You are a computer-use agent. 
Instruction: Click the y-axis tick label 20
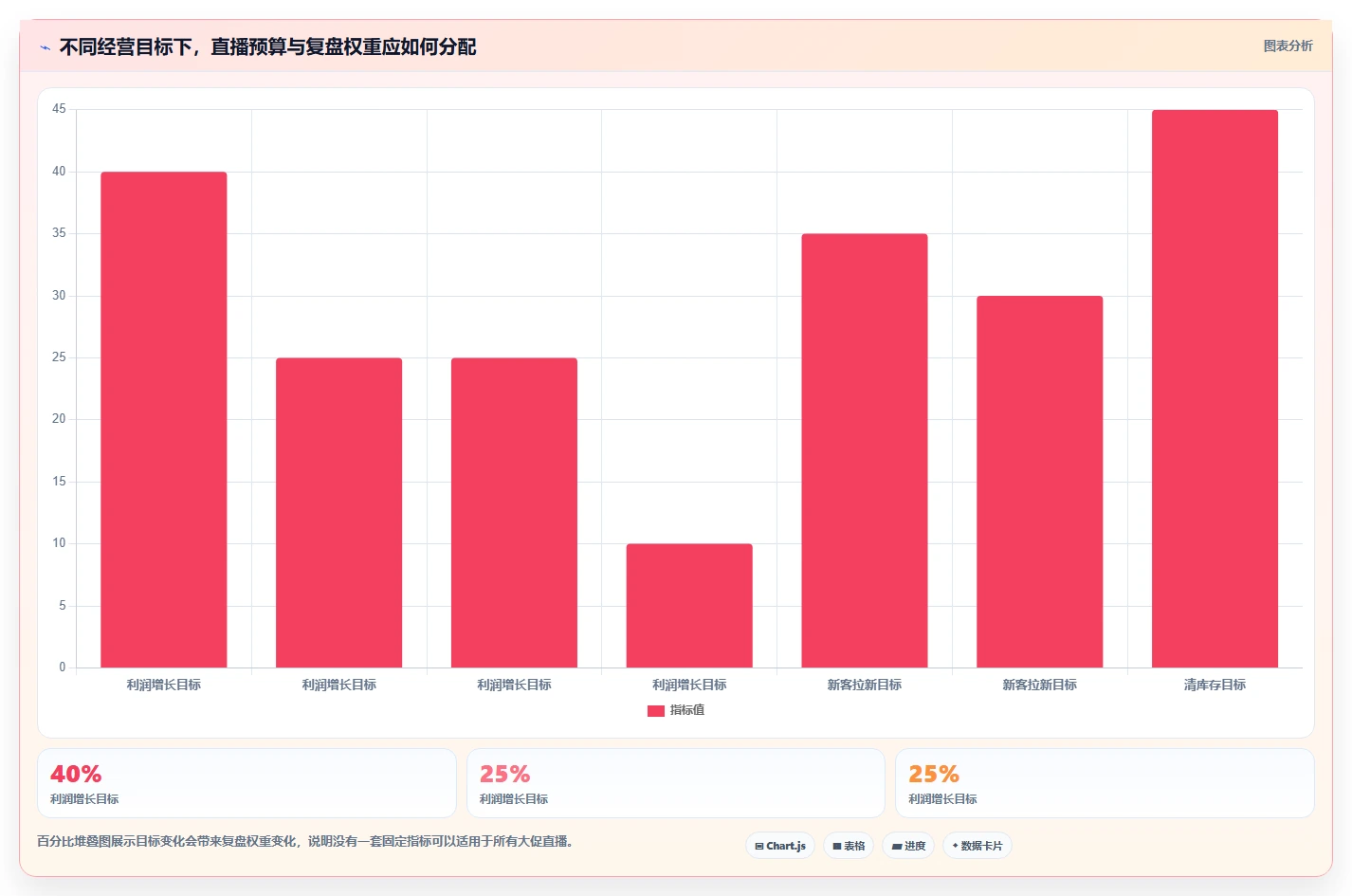[x=59, y=419]
